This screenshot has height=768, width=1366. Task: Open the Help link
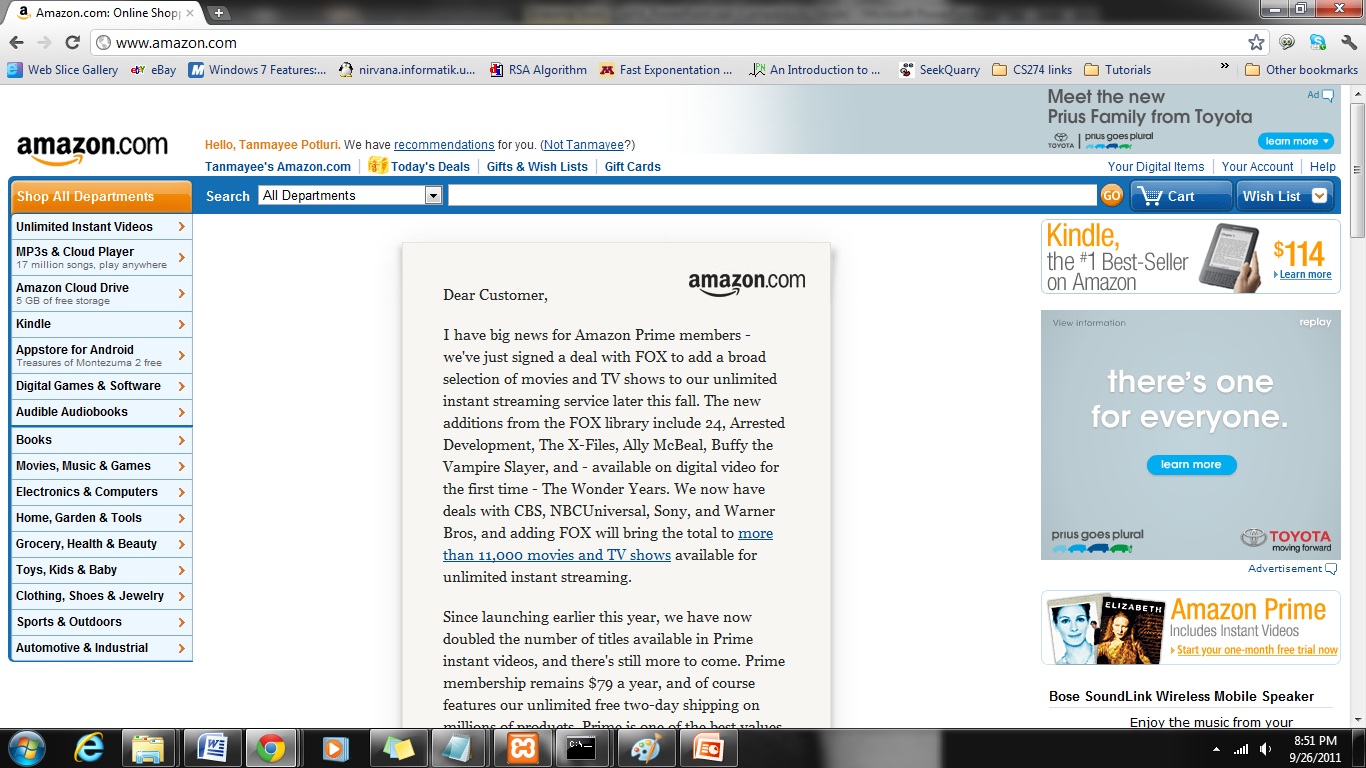pyautogui.click(x=1323, y=167)
